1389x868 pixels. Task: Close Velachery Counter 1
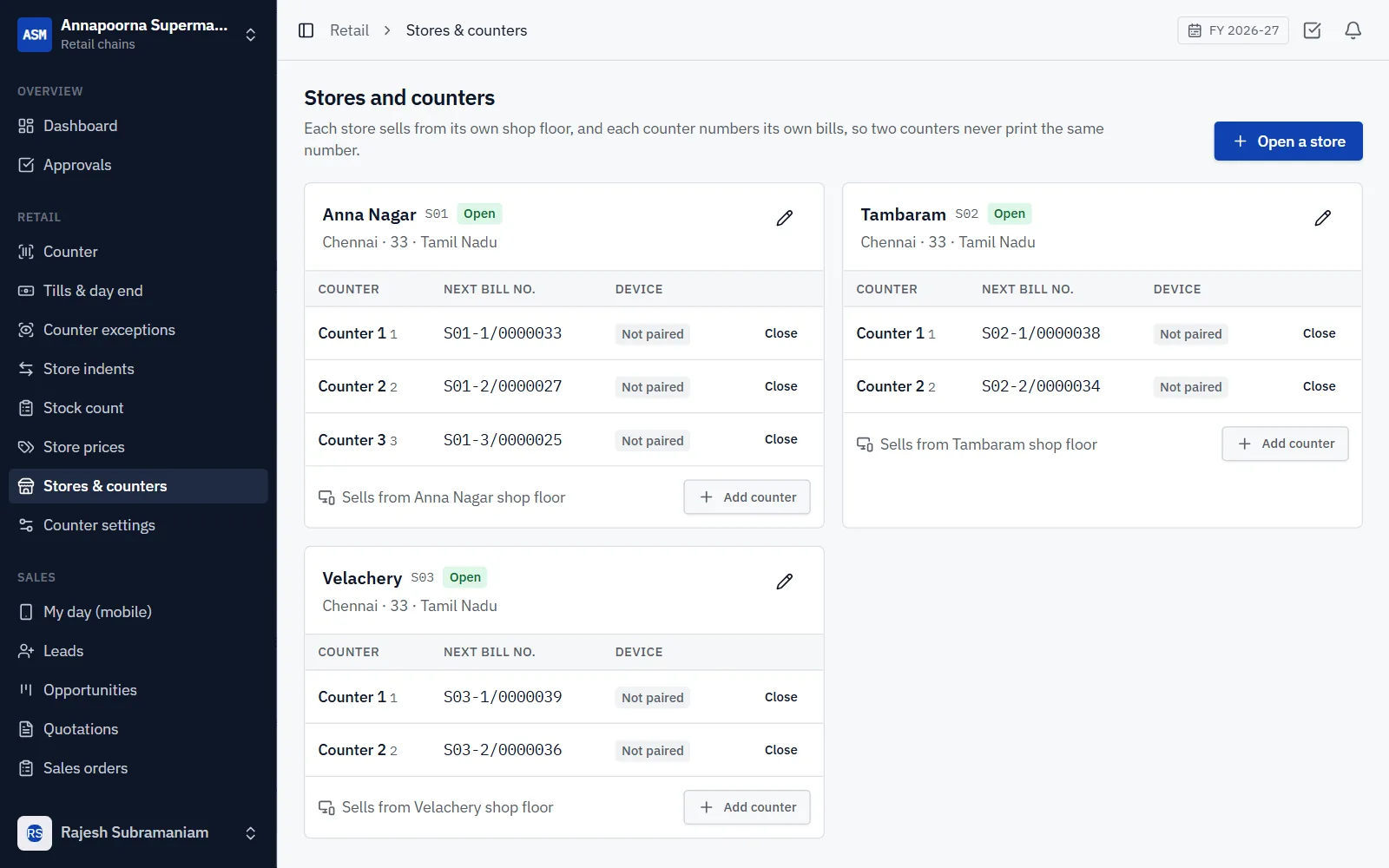point(780,697)
